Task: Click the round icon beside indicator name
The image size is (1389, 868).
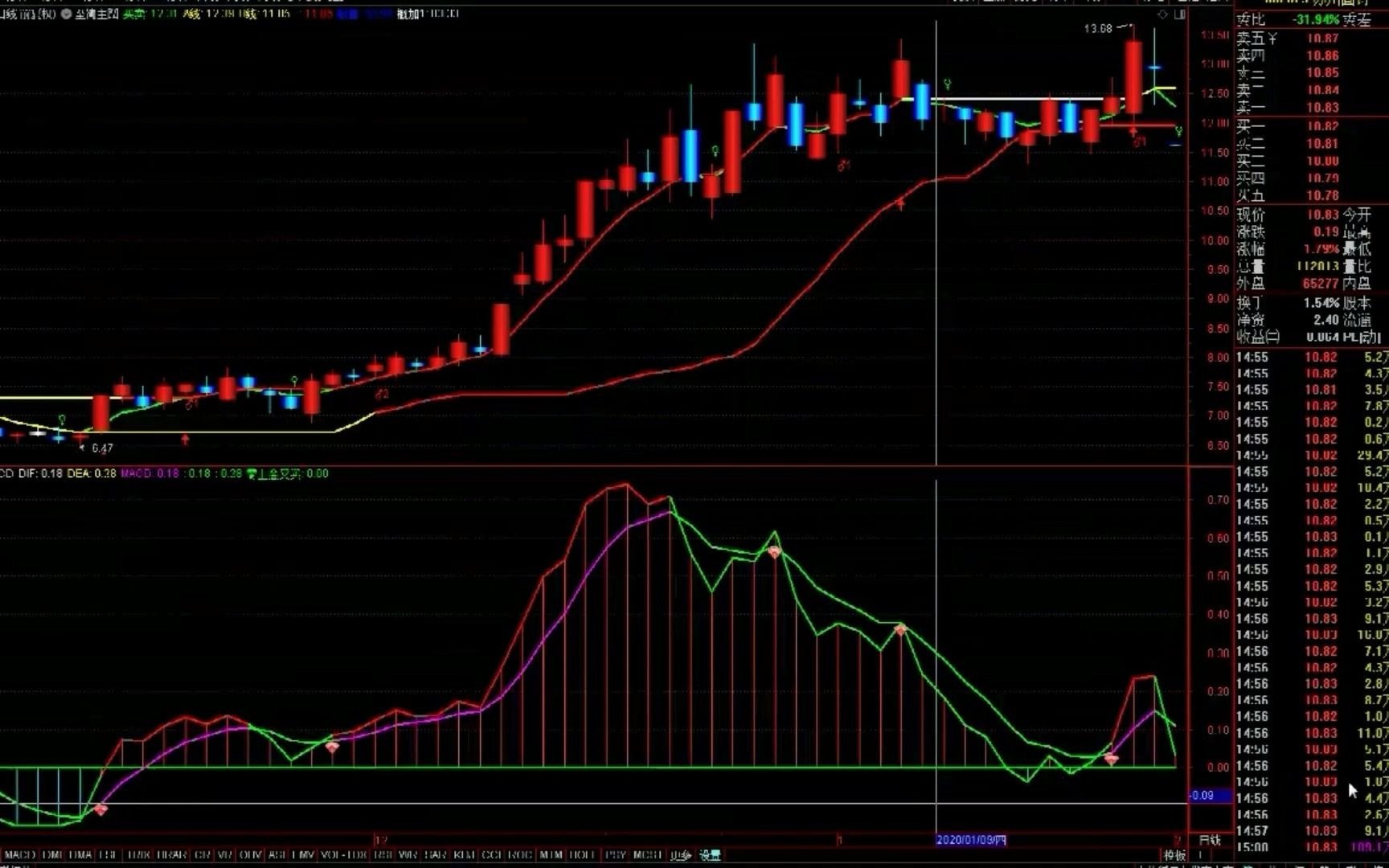Action: [x=66, y=14]
